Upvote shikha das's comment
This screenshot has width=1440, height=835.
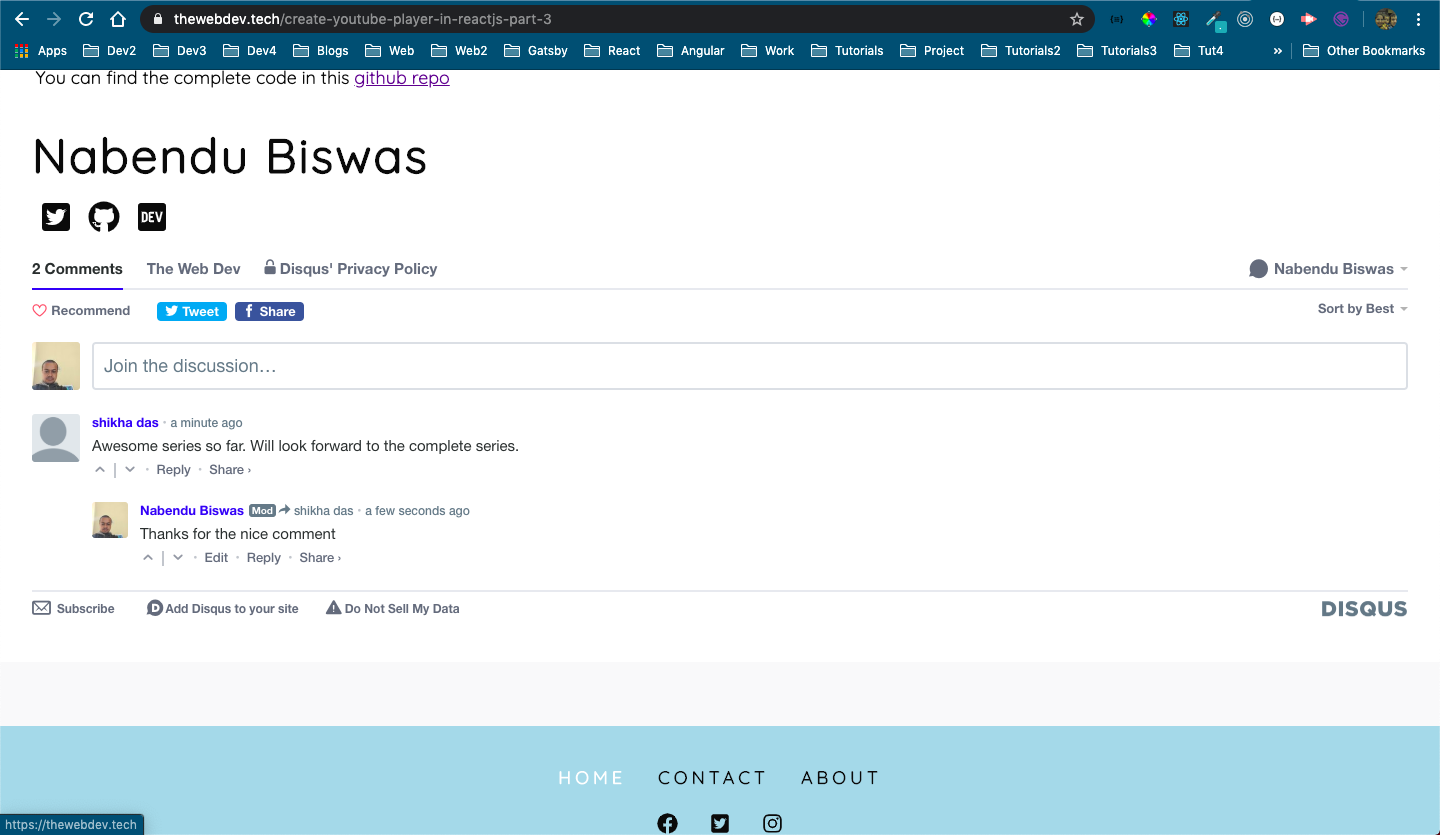pyautogui.click(x=100, y=470)
